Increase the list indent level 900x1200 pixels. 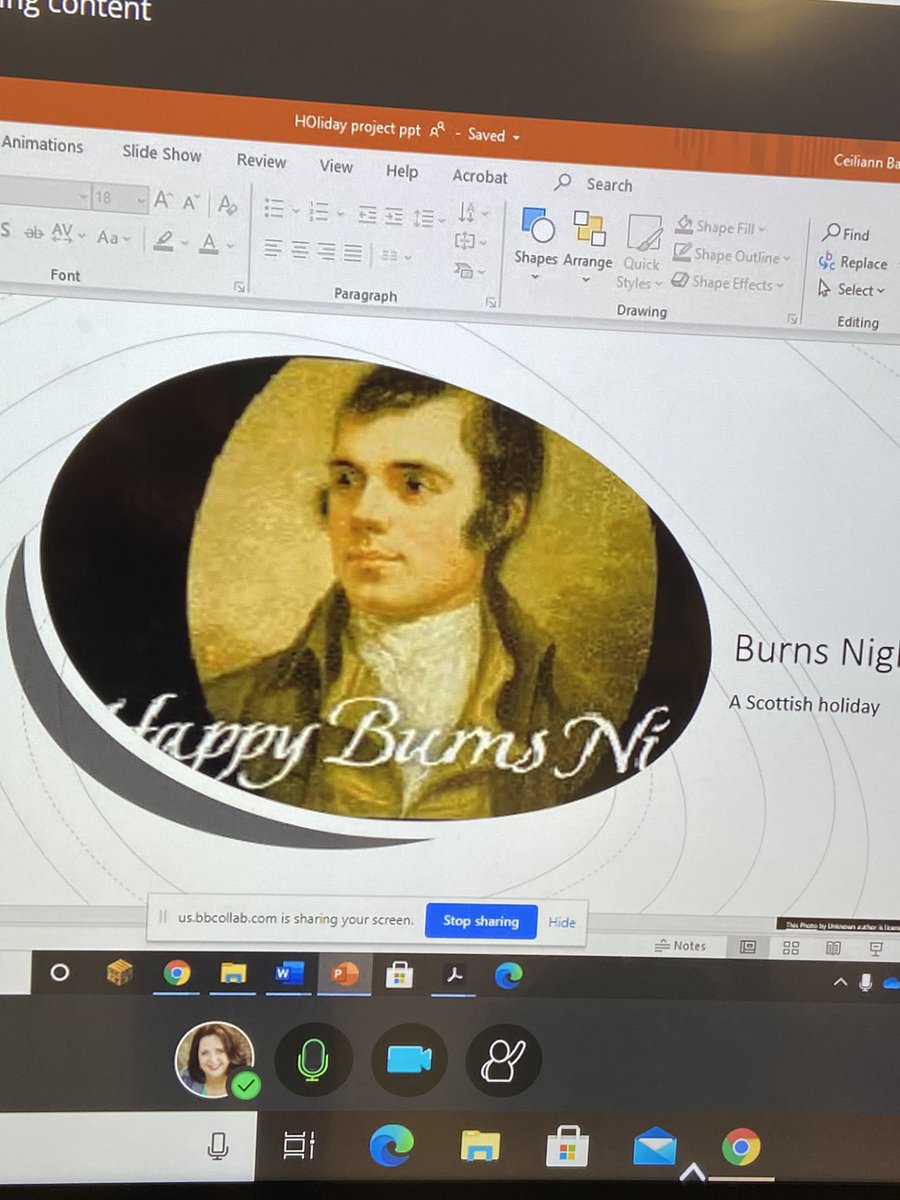pyautogui.click(x=394, y=216)
